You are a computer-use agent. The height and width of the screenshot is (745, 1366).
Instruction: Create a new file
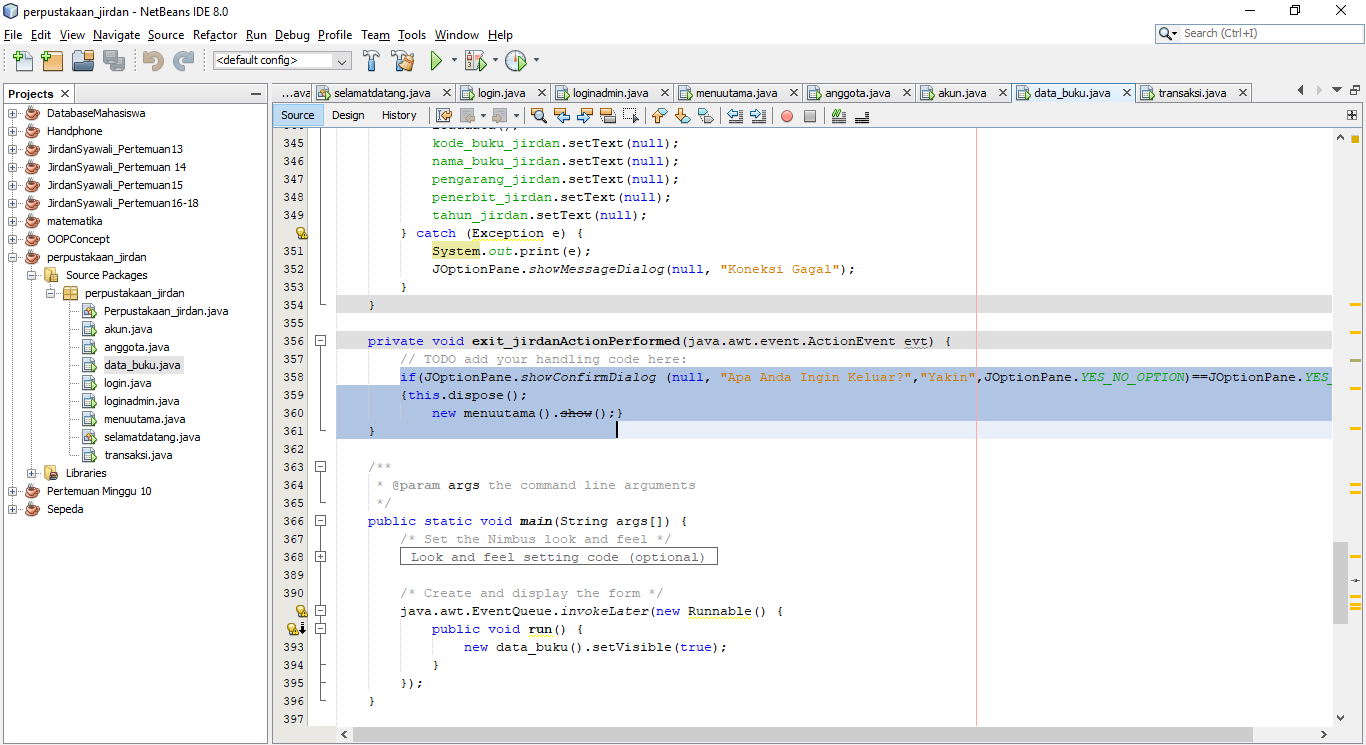[x=21, y=61]
